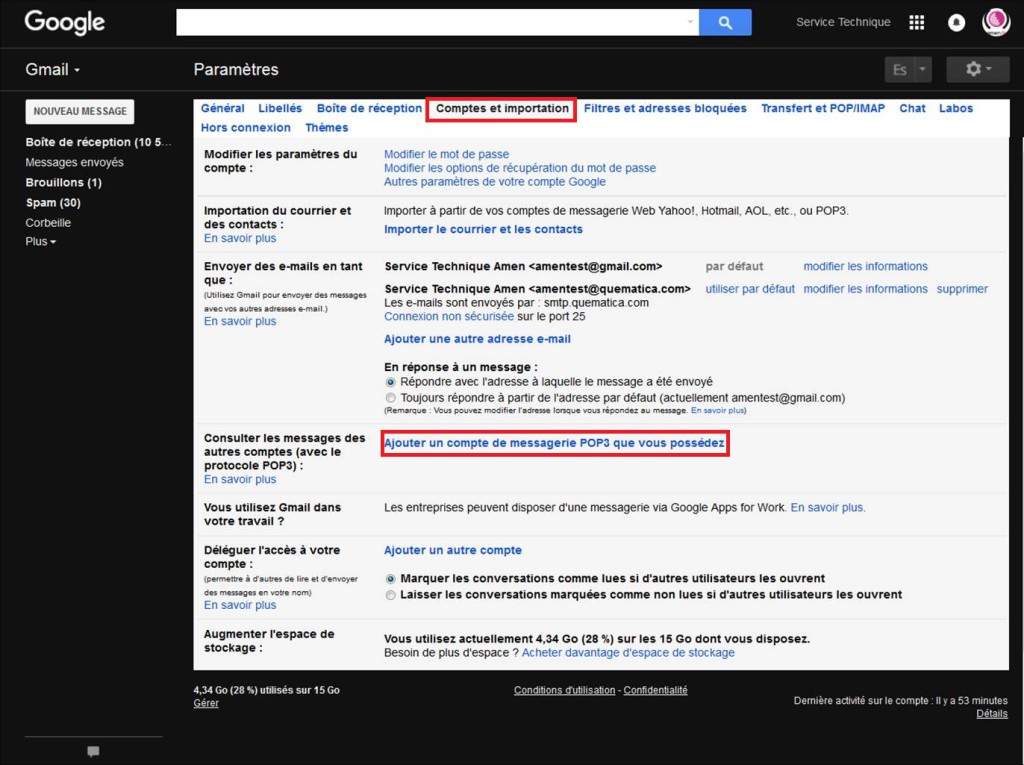Click En savoir plus under Consulter les messages

pos(240,480)
